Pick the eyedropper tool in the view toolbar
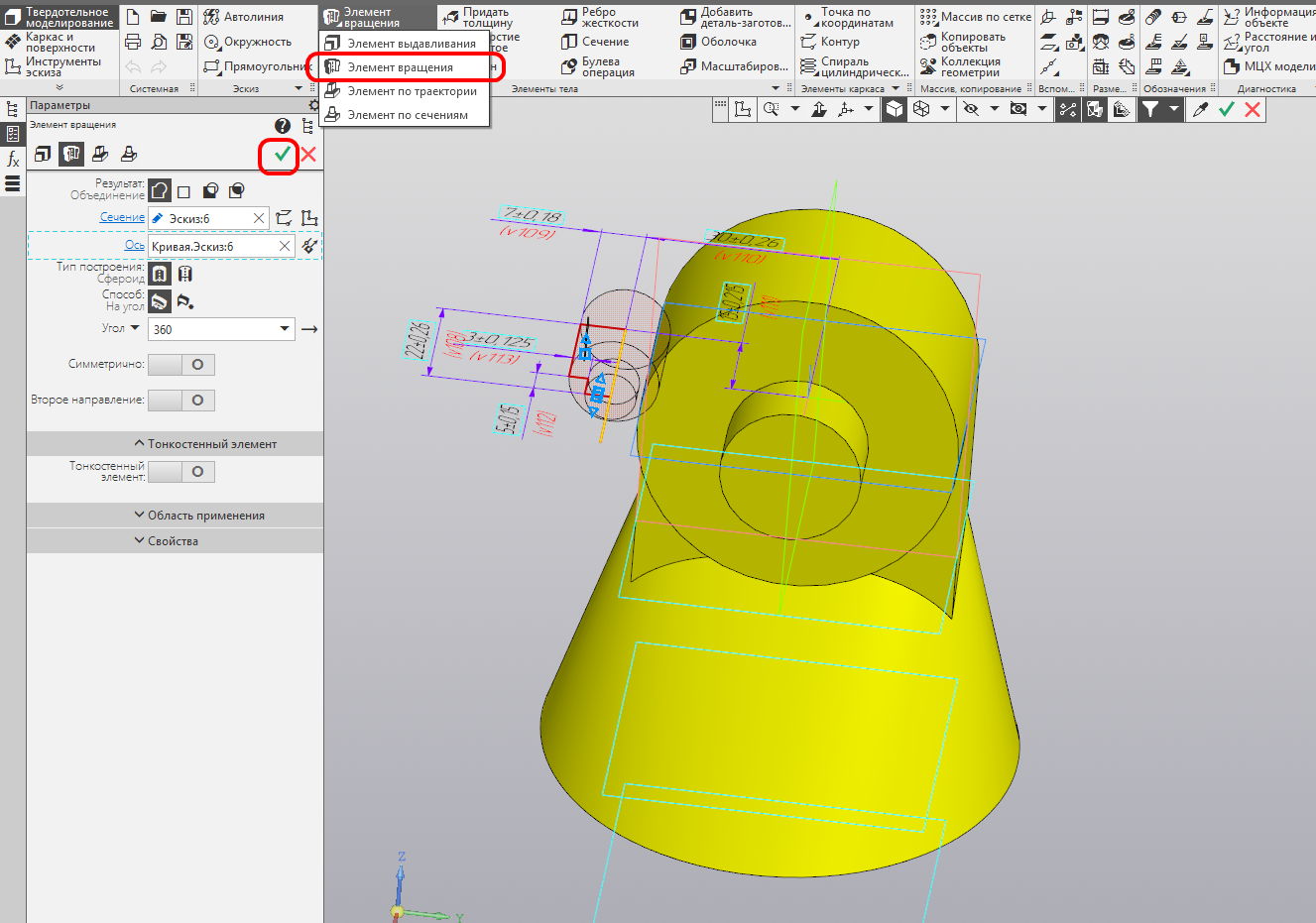 pos(1200,109)
